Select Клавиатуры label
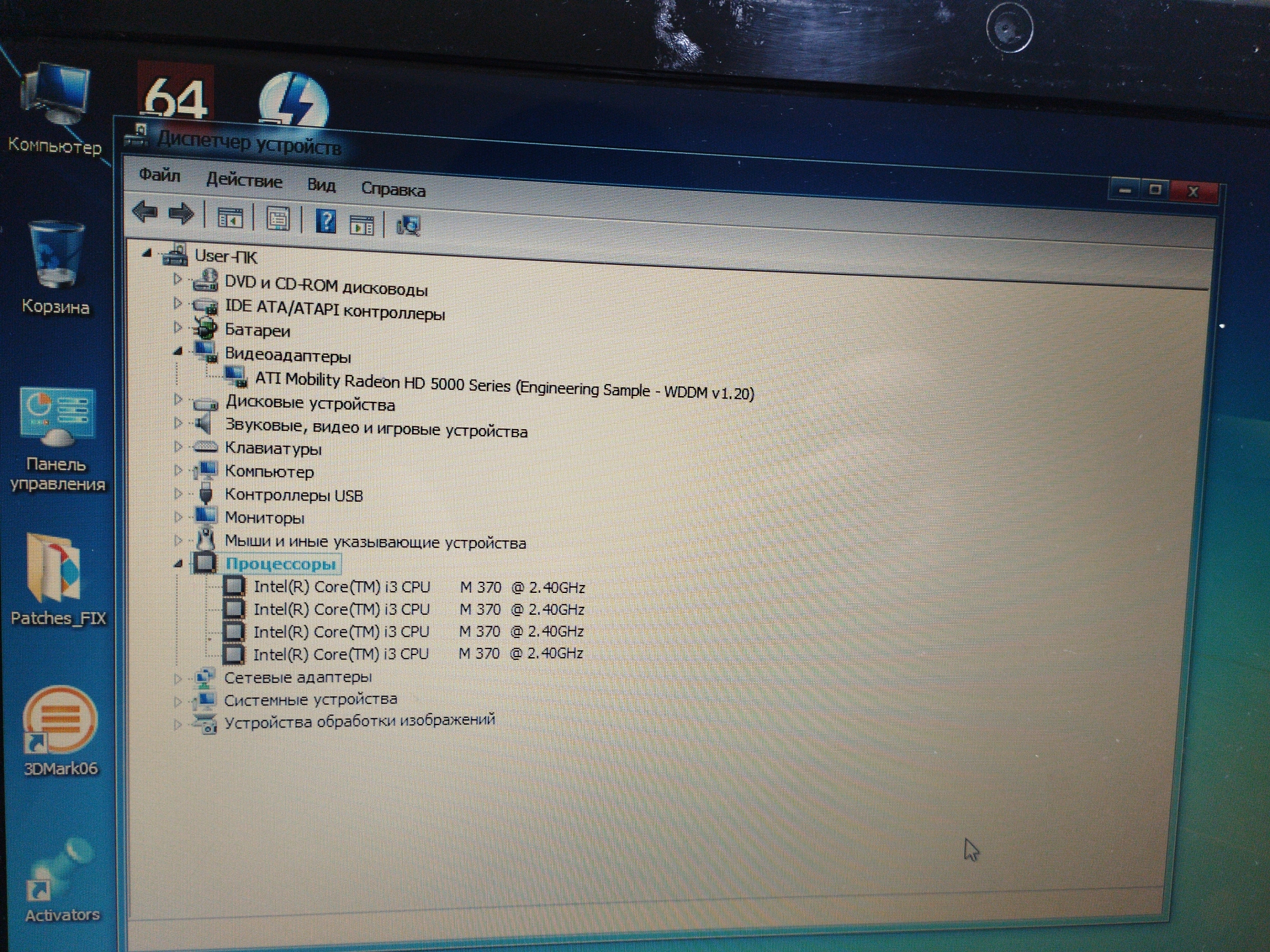The height and width of the screenshot is (952, 1270). (273, 448)
